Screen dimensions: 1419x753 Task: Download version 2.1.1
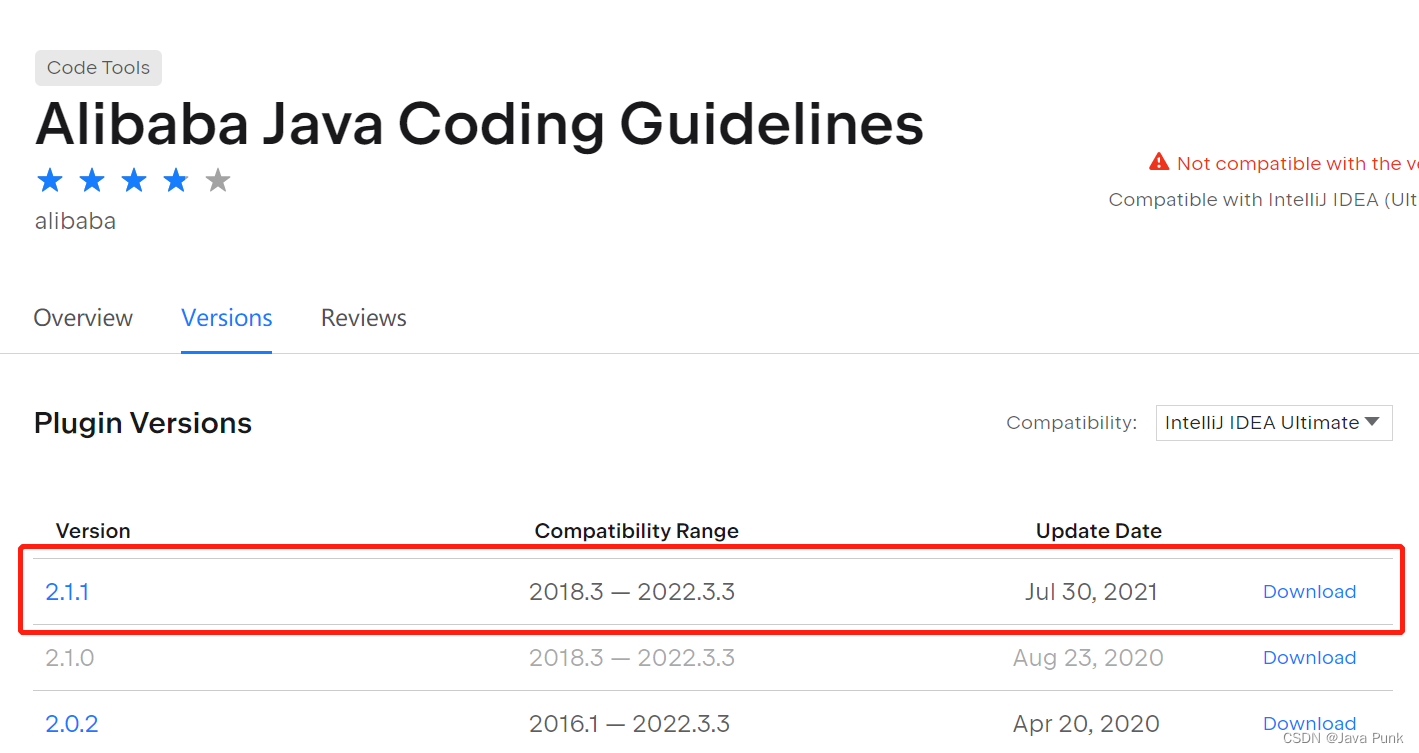[1309, 591]
